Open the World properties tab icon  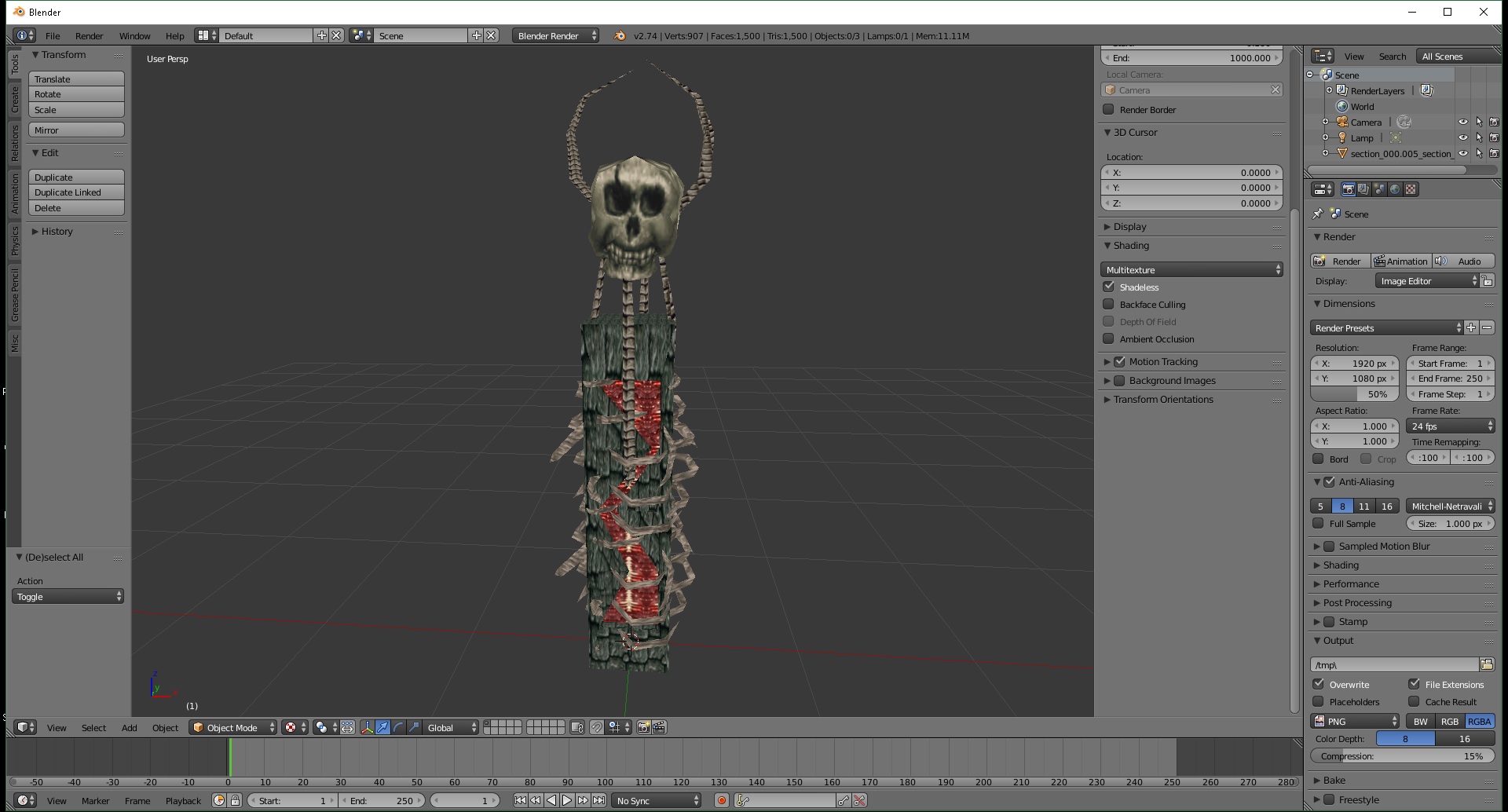coord(1395,189)
